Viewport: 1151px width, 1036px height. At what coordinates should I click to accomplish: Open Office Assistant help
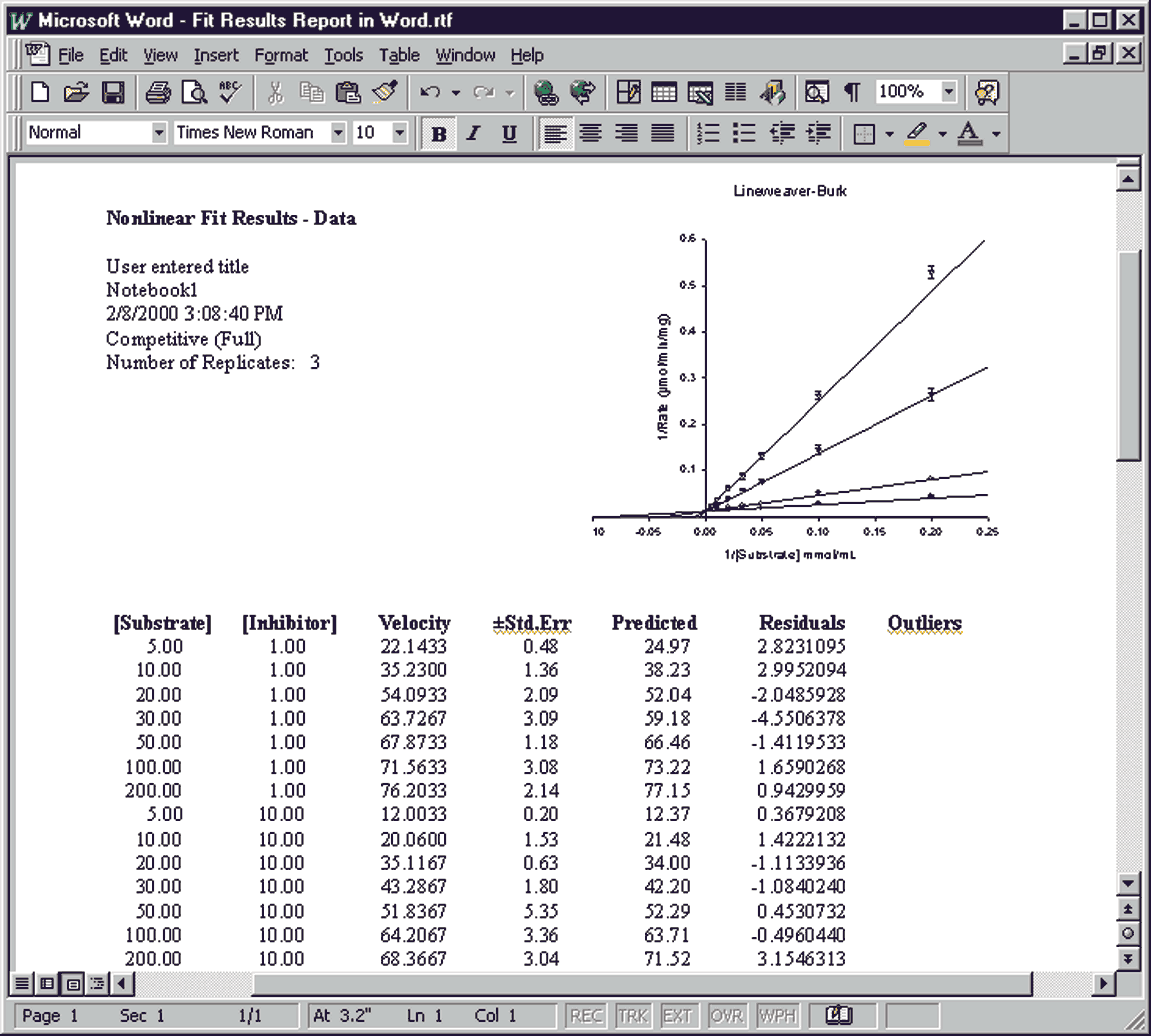(987, 92)
